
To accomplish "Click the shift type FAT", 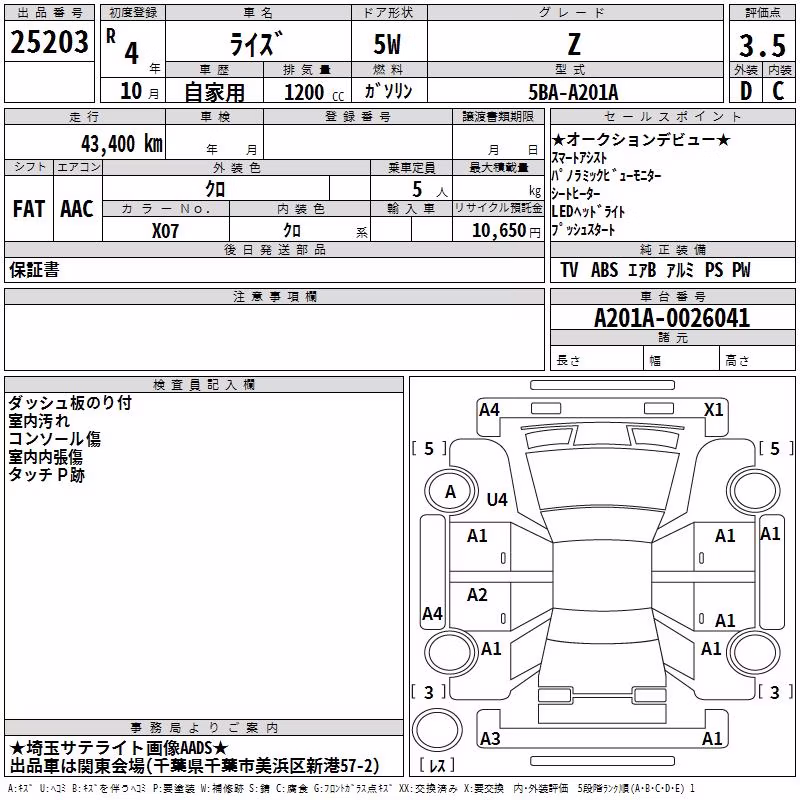I will 29,209.
